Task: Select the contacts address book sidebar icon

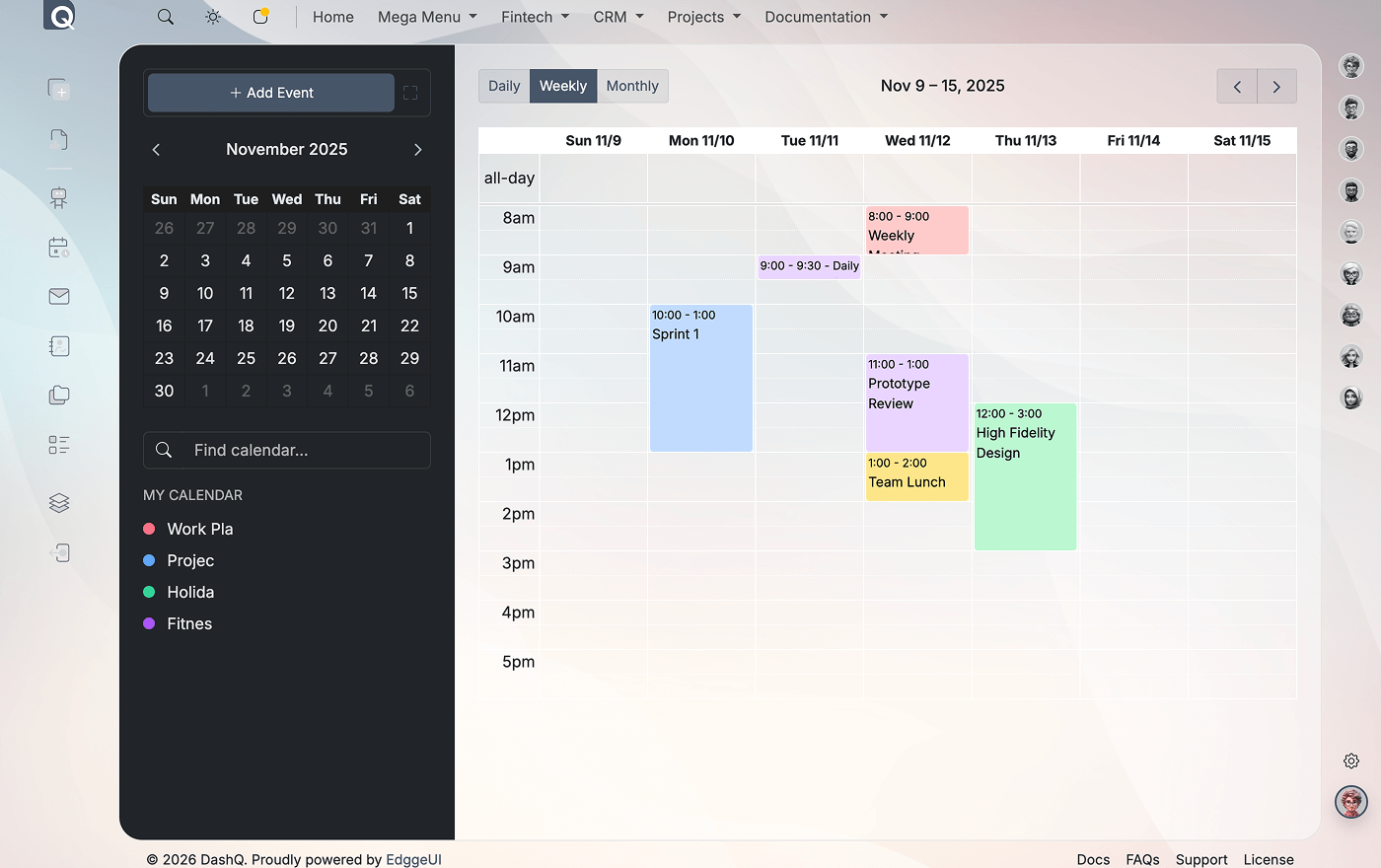Action: click(x=58, y=346)
